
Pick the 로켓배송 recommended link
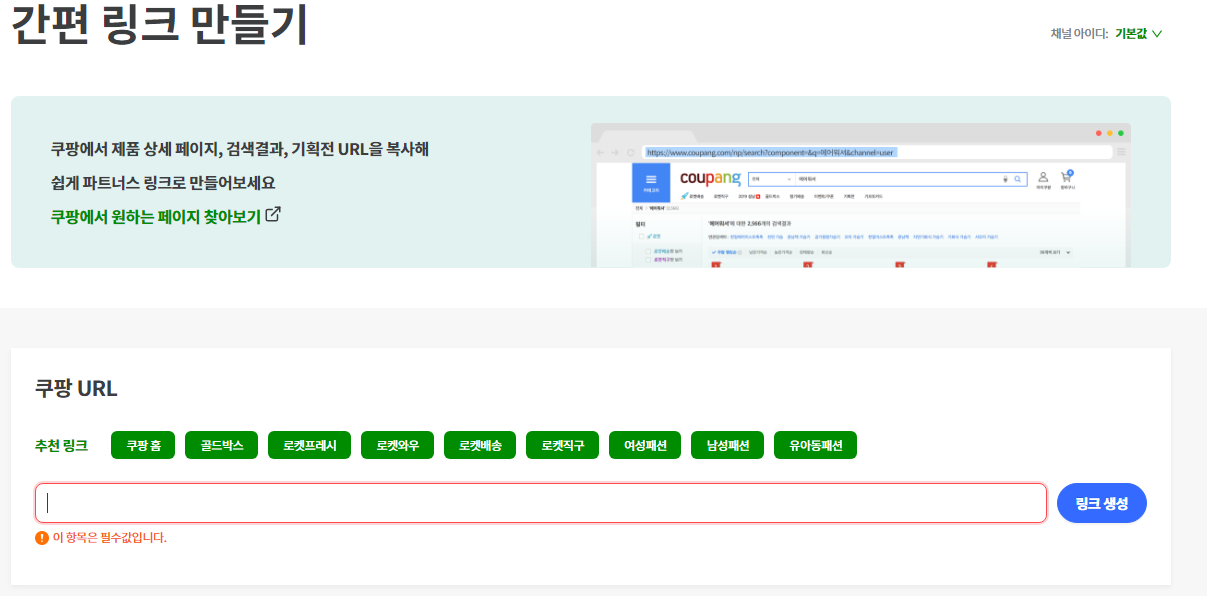480,445
